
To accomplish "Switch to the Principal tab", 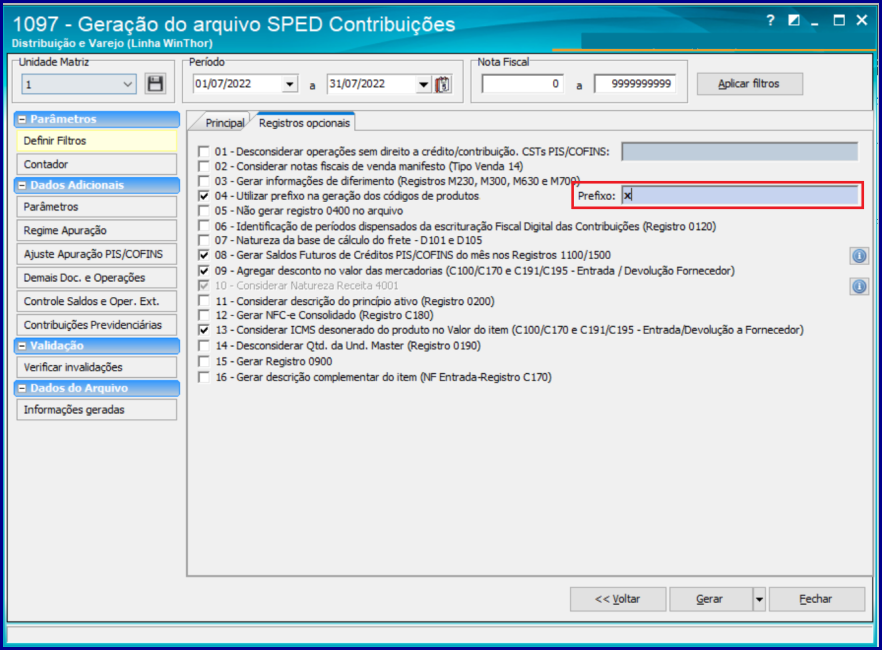I will 224,123.
